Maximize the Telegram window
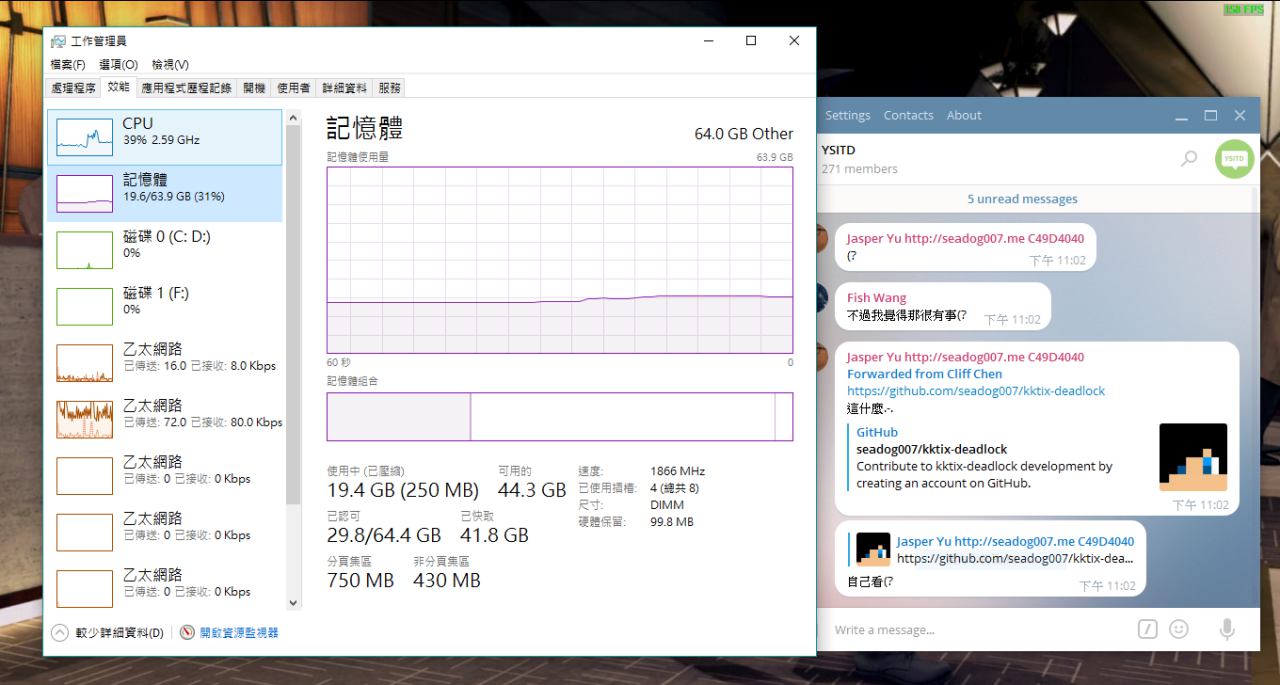The image size is (1280, 685). [x=1211, y=116]
